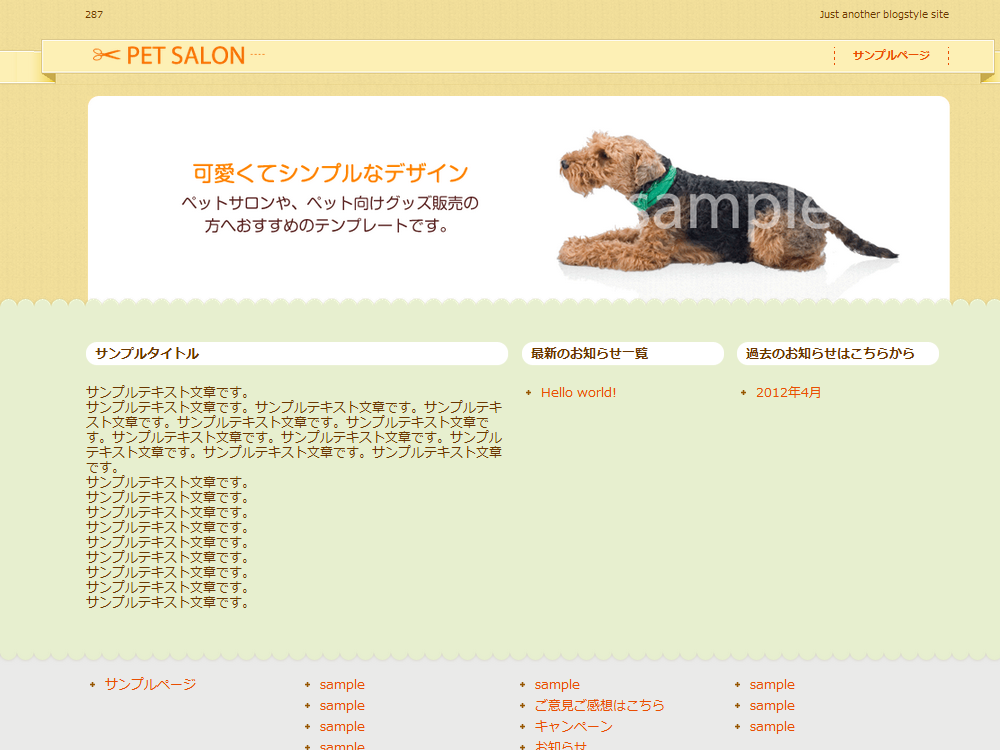1000x750 pixels.
Task: Open the ご意見ご感想はこちら footer link
Action: tap(599, 705)
